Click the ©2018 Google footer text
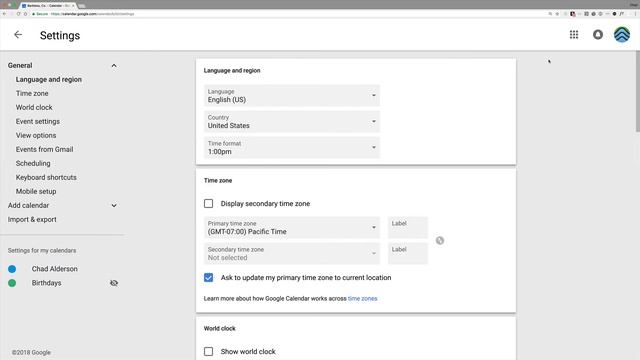Image resolution: width=640 pixels, height=360 pixels. pyautogui.click(x=31, y=352)
